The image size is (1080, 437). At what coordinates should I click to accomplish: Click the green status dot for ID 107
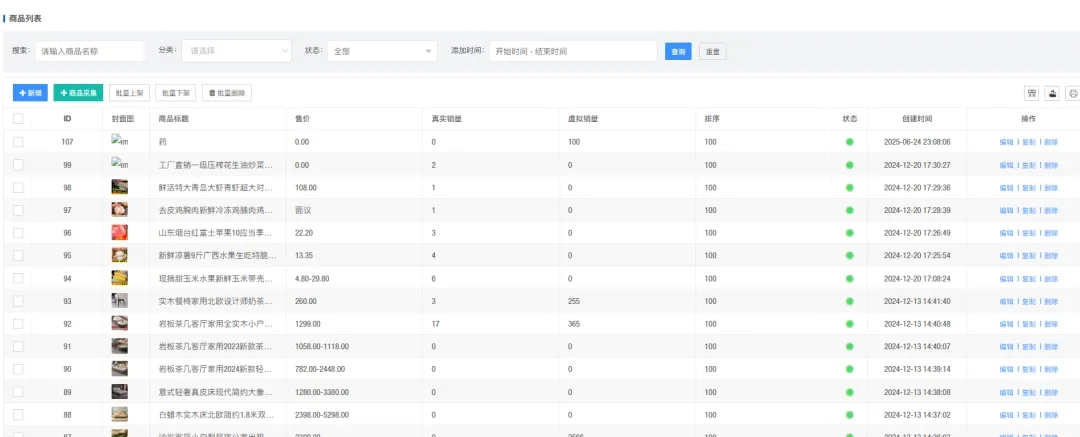[850, 142]
